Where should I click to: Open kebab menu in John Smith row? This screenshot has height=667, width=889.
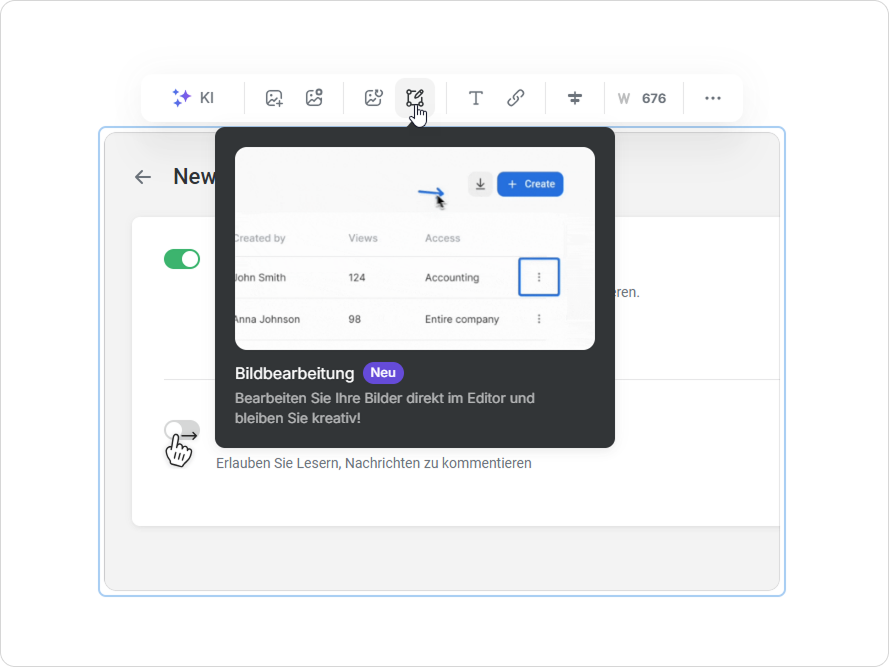(x=539, y=277)
